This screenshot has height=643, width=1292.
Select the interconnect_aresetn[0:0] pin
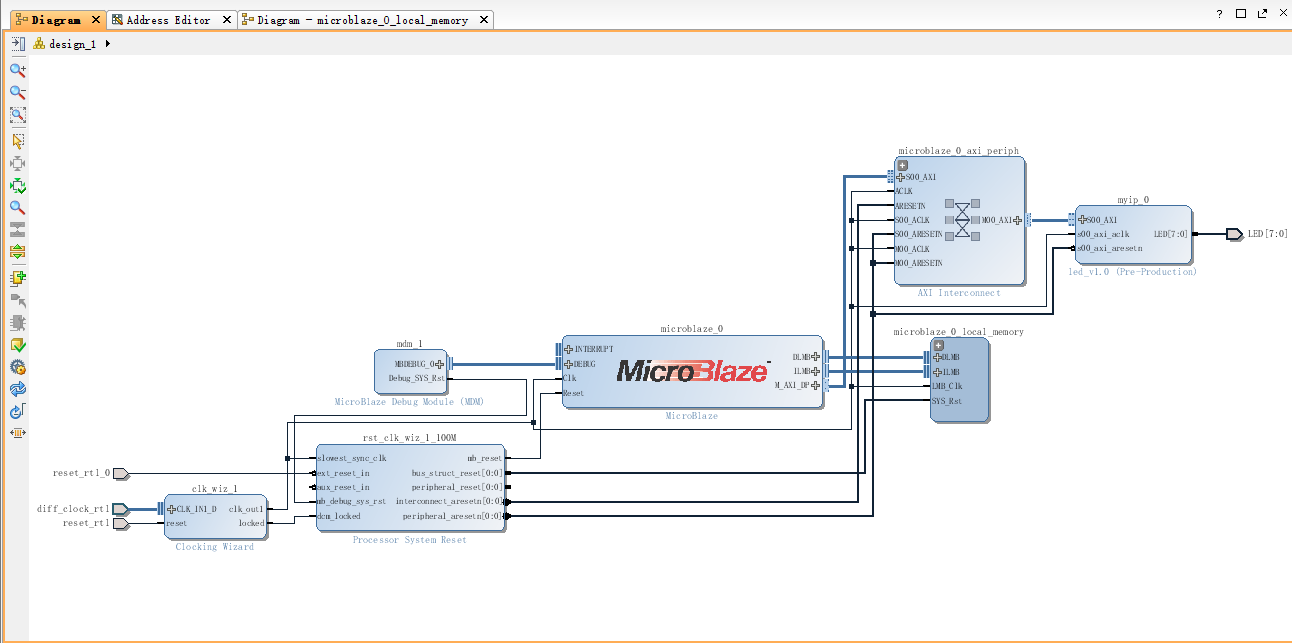tap(450, 502)
